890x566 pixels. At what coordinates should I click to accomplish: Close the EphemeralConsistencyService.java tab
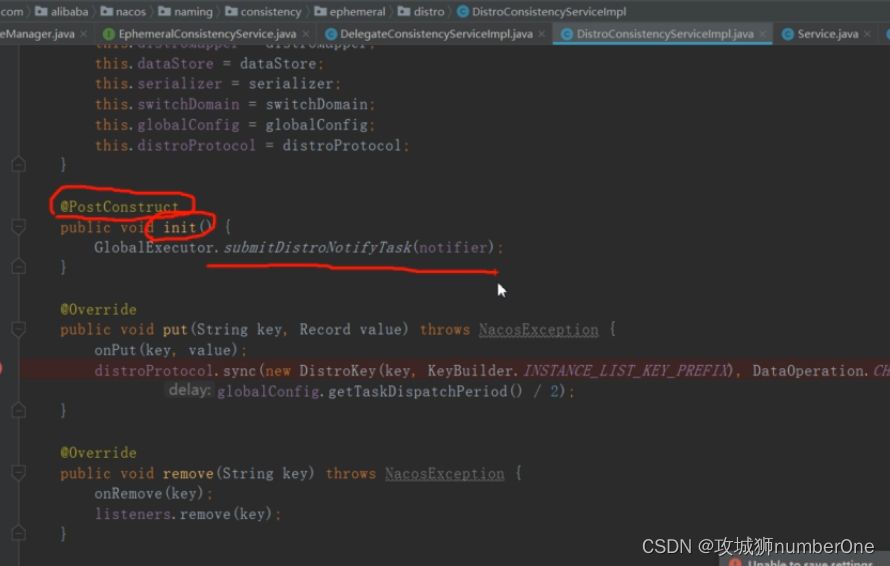(306, 34)
